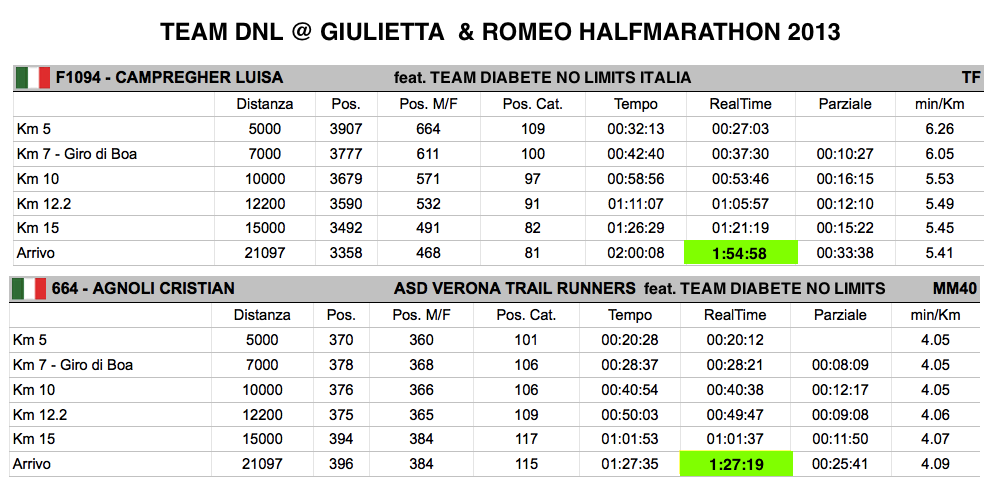This screenshot has height=486, width=994.
Task: Click the F1094 - CAMPREGHER LUISA header
Action: tap(169, 78)
